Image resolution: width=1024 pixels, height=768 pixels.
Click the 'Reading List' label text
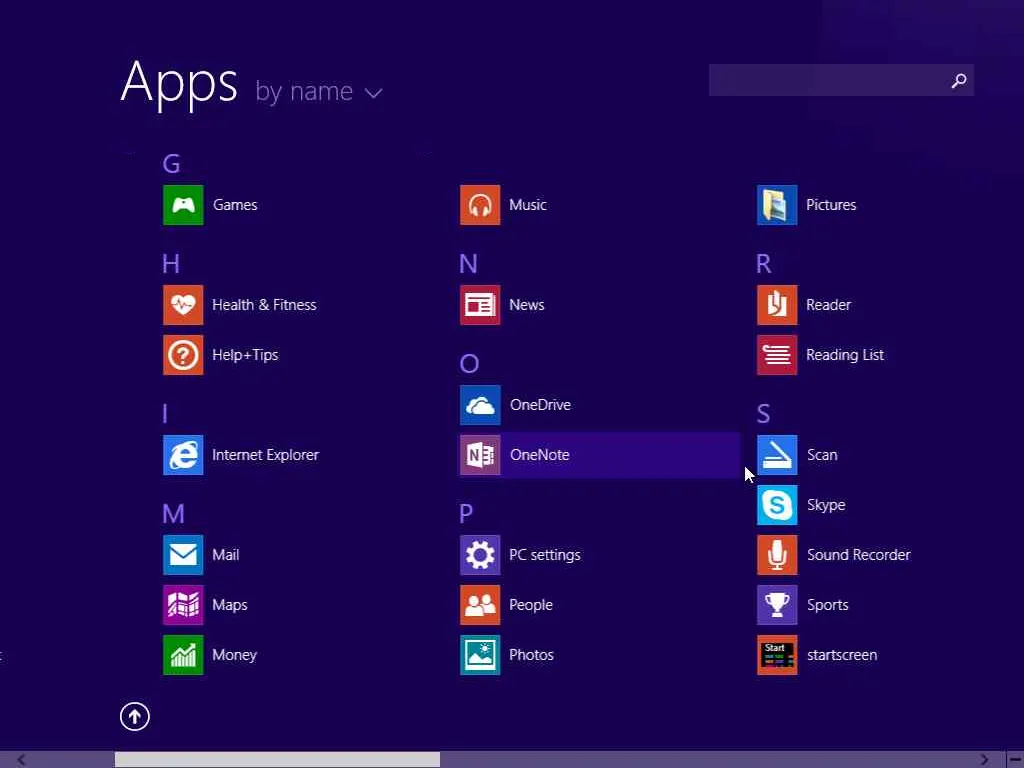(x=845, y=355)
